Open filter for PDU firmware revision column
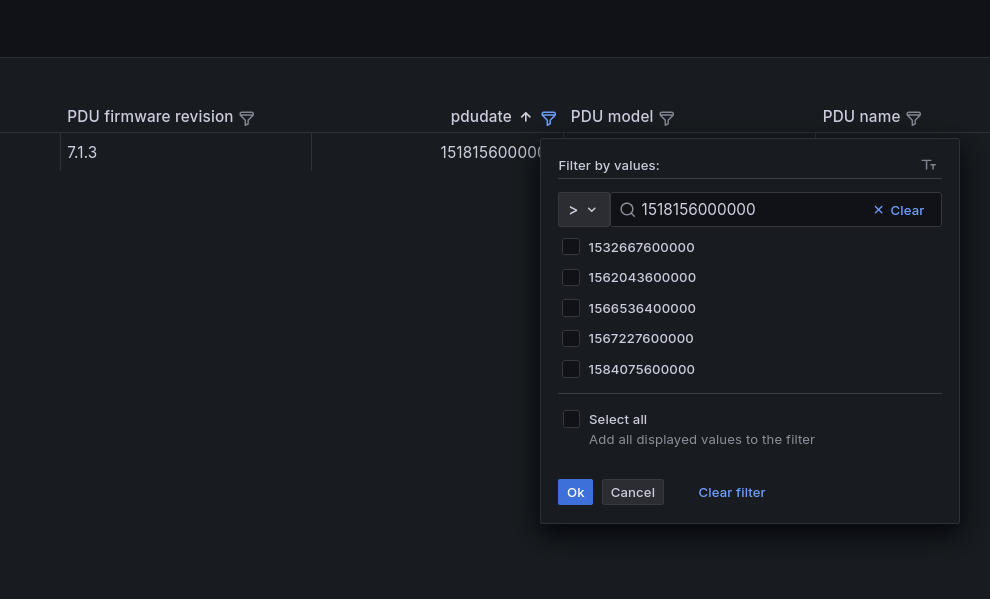The image size is (990, 599). (247, 117)
